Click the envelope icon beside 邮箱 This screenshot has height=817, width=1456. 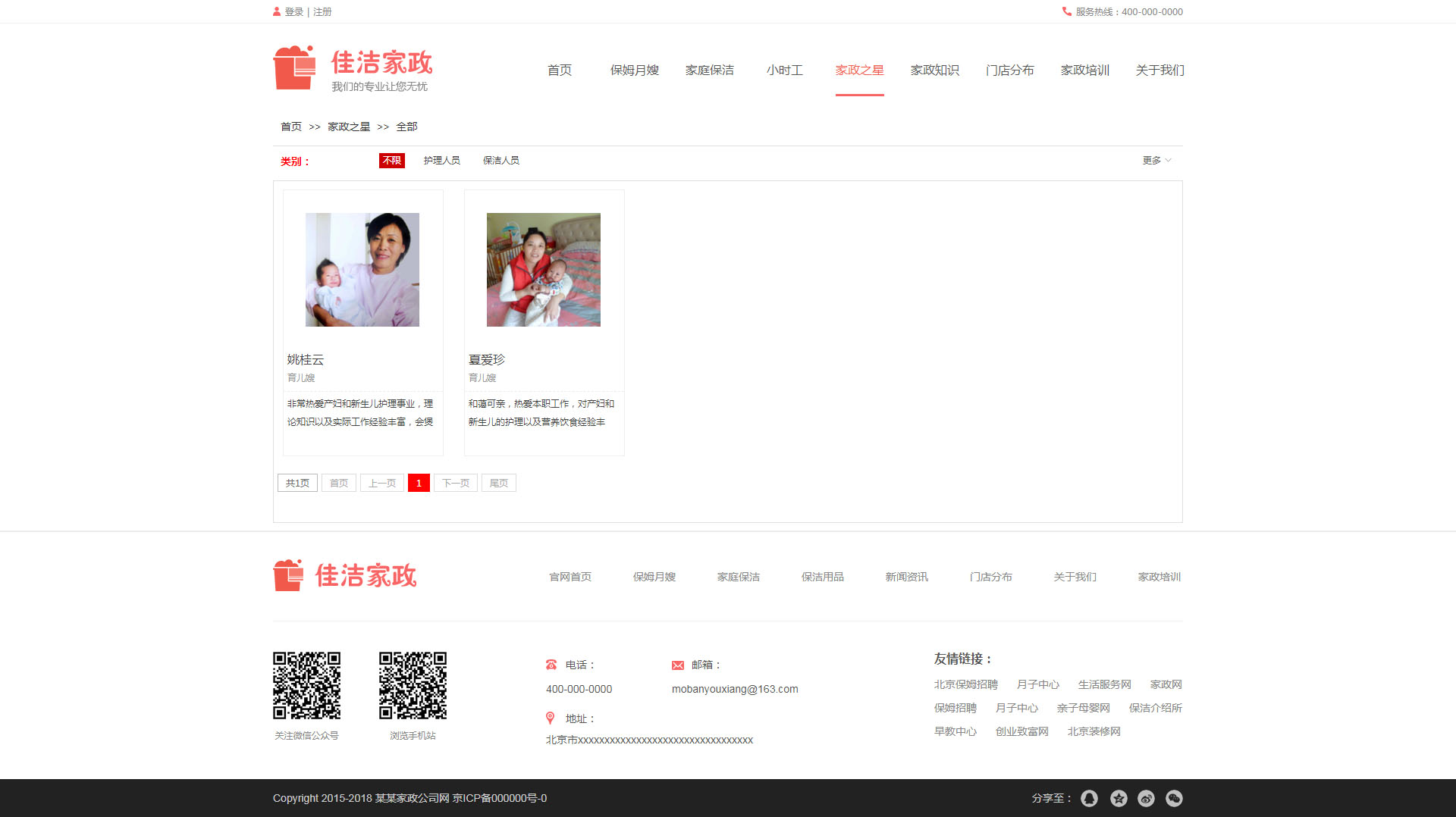(x=678, y=665)
